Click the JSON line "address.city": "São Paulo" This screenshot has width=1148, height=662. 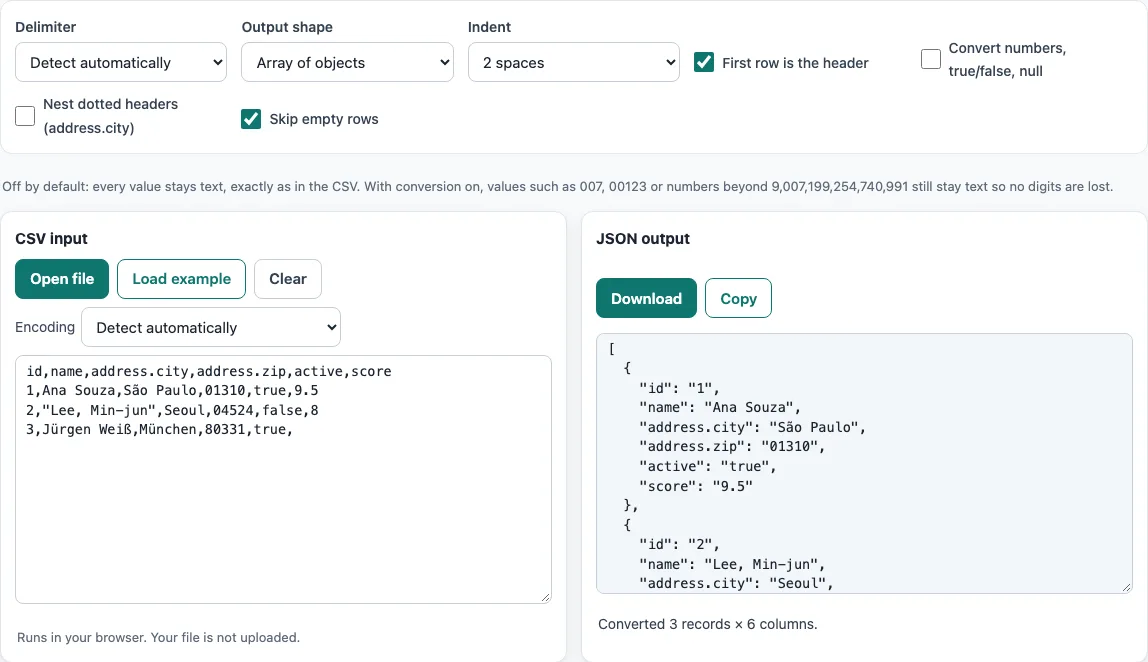pos(753,427)
